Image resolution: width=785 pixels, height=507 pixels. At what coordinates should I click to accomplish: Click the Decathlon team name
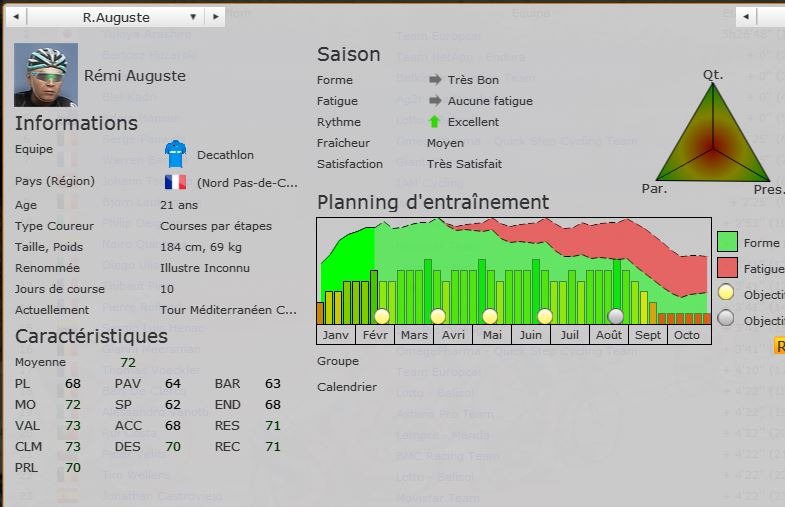click(225, 155)
